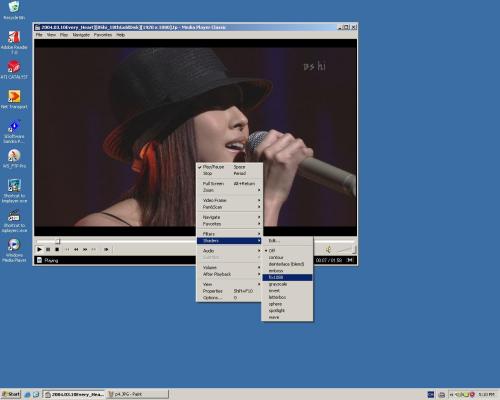Viewport: 500px width, 400px height.
Task: Click the Pause button in player toolbar
Action: point(48,249)
